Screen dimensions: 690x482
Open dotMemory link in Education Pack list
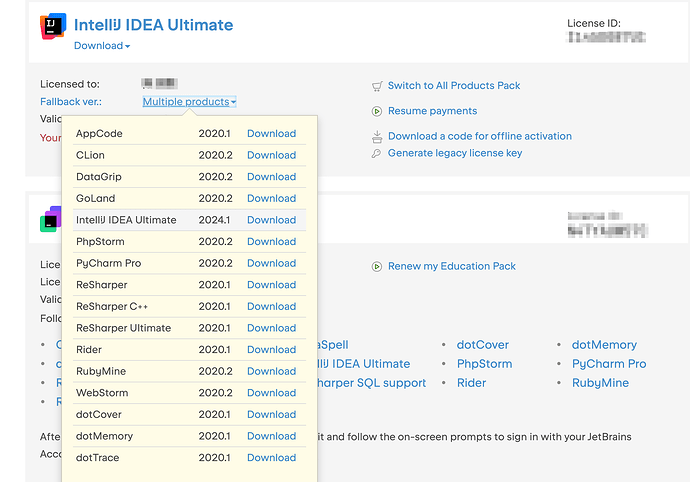coord(604,345)
